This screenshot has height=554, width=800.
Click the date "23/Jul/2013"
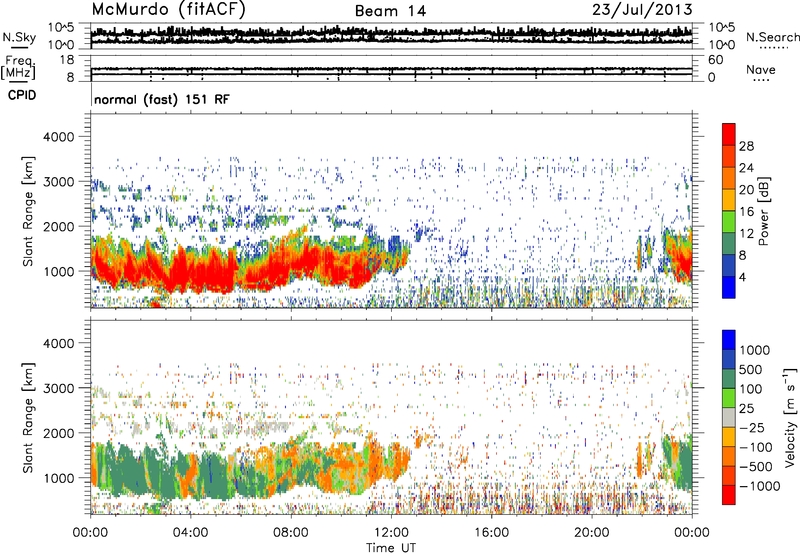tap(642, 10)
